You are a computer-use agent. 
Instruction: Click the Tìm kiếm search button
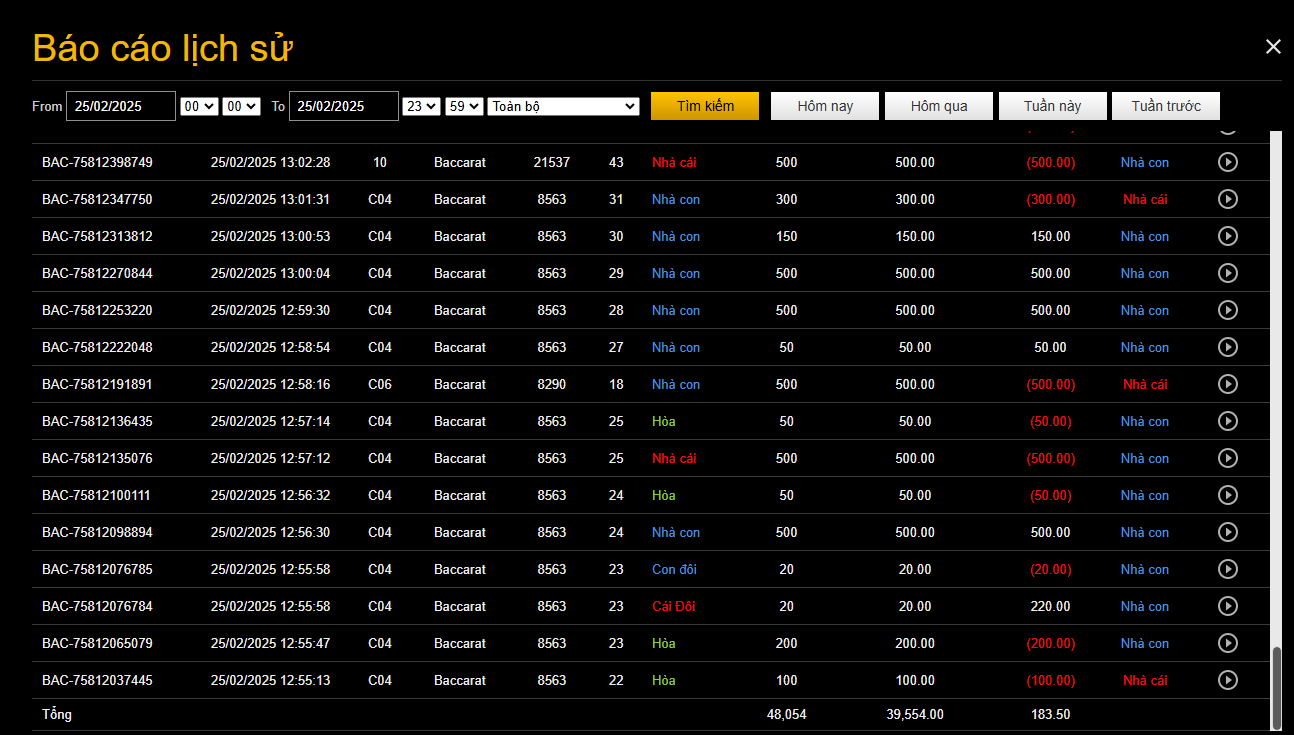[x=705, y=106]
